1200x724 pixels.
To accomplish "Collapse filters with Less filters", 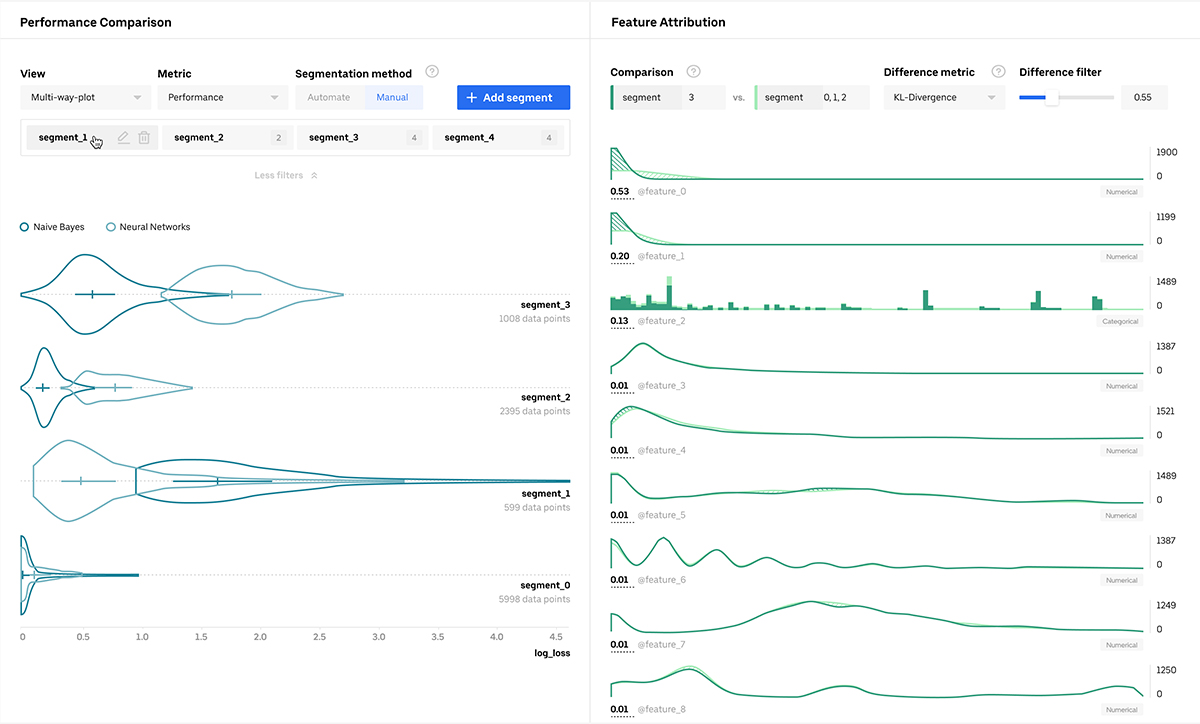I will pyautogui.click(x=285, y=175).
